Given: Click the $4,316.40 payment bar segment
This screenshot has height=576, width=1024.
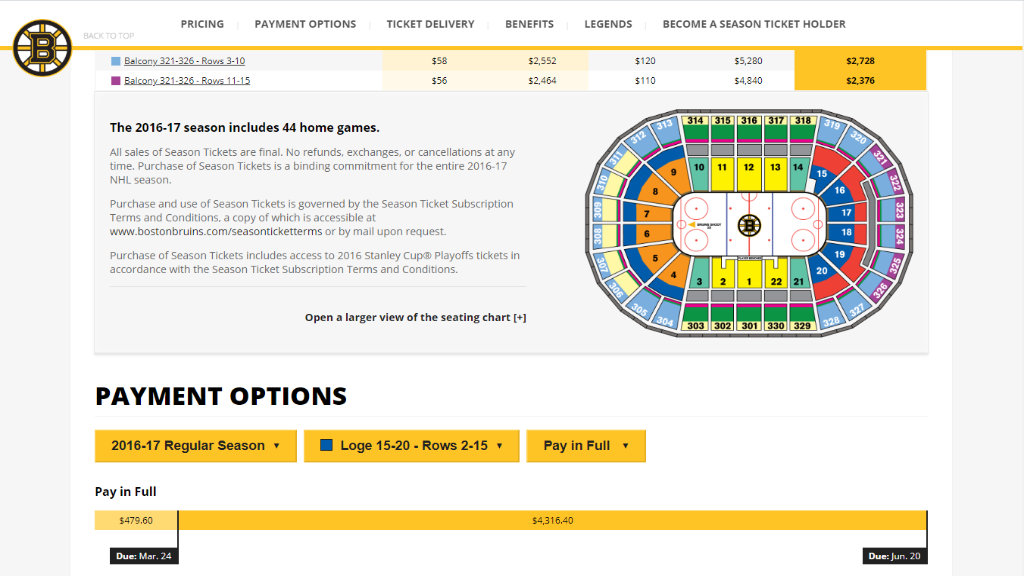Looking at the screenshot, I should pos(552,520).
